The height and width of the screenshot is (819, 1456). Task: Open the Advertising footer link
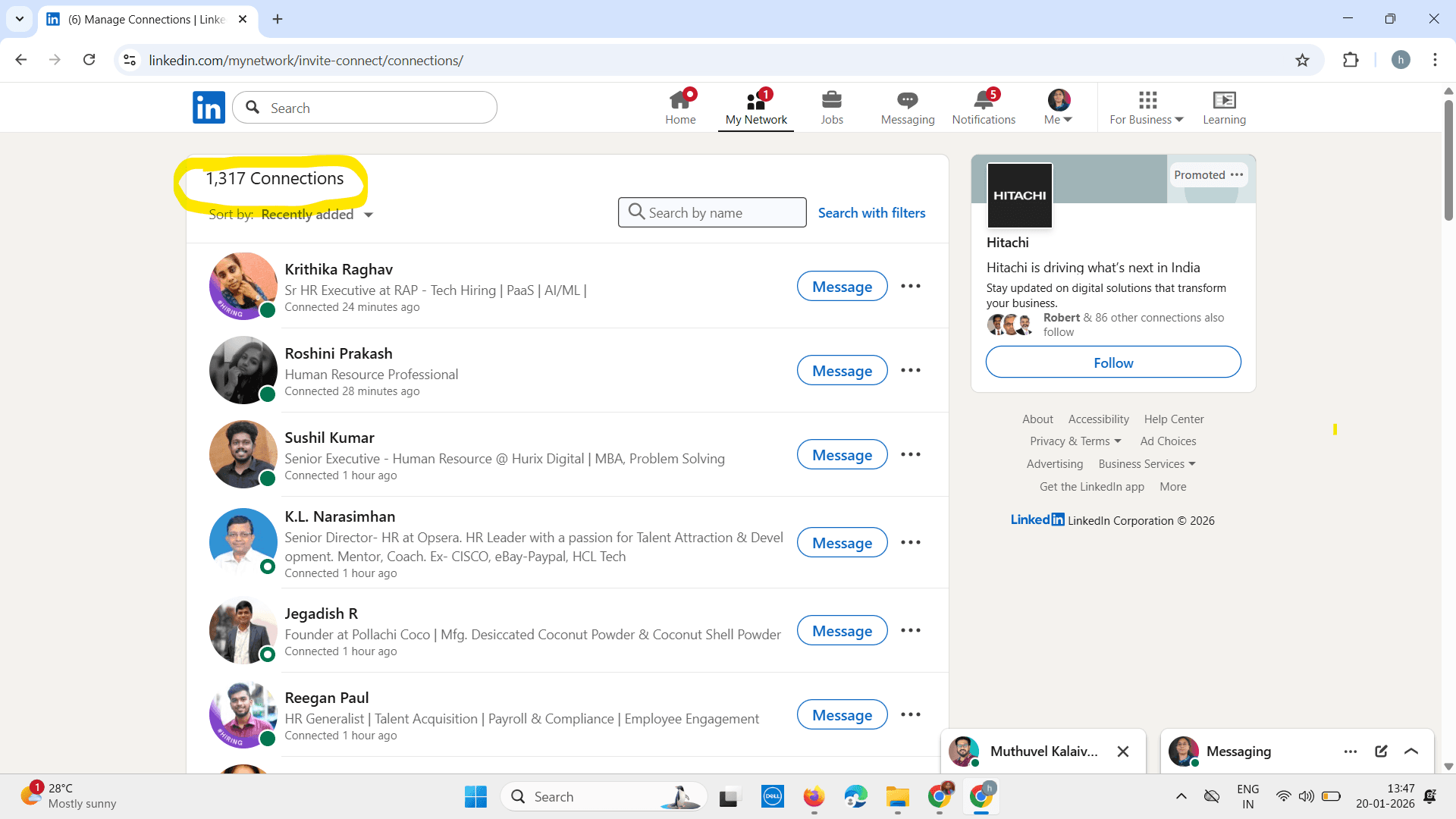coord(1054,464)
